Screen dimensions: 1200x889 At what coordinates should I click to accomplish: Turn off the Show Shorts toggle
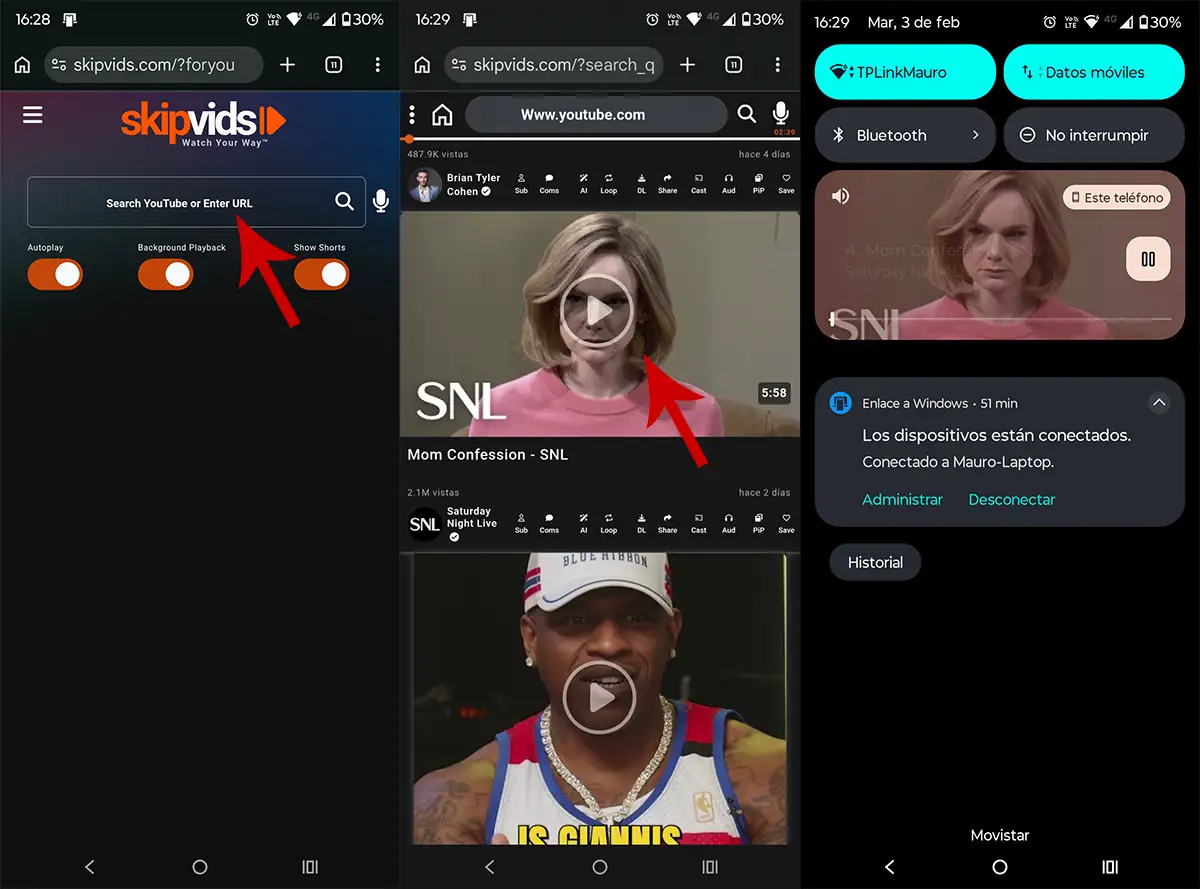pyautogui.click(x=321, y=274)
